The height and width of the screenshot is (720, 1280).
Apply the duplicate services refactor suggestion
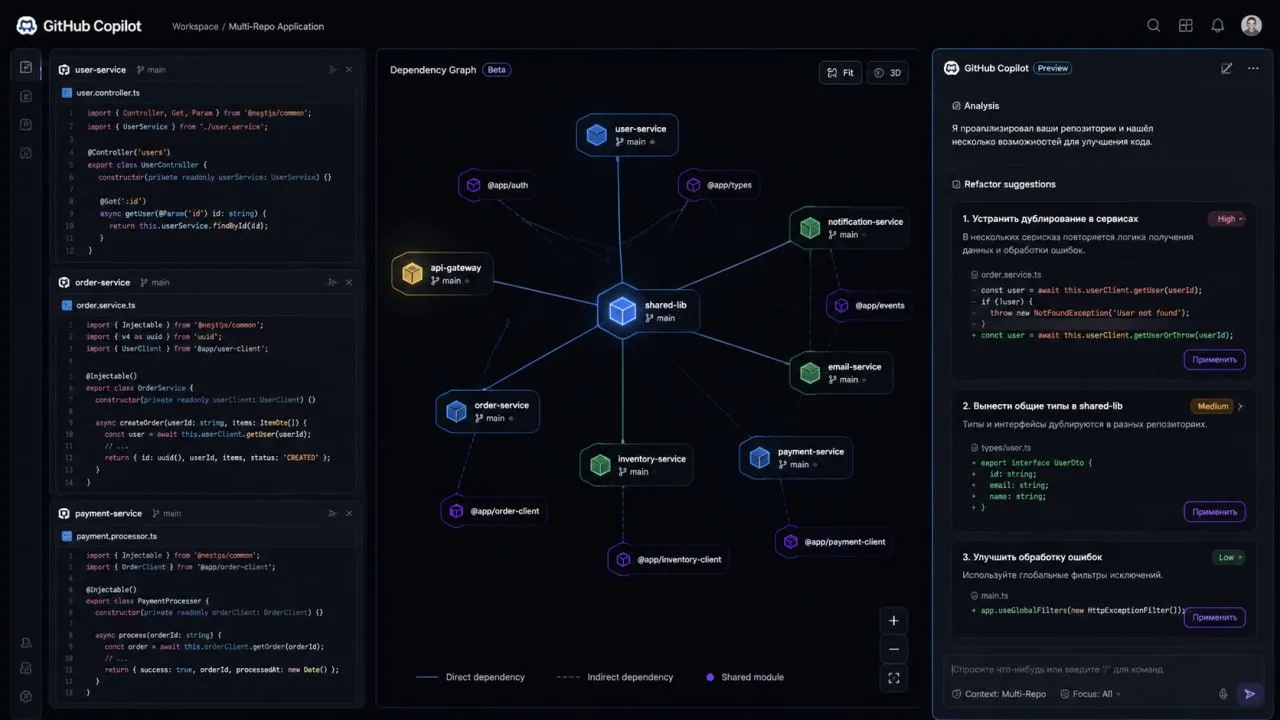click(x=1215, y=360)
